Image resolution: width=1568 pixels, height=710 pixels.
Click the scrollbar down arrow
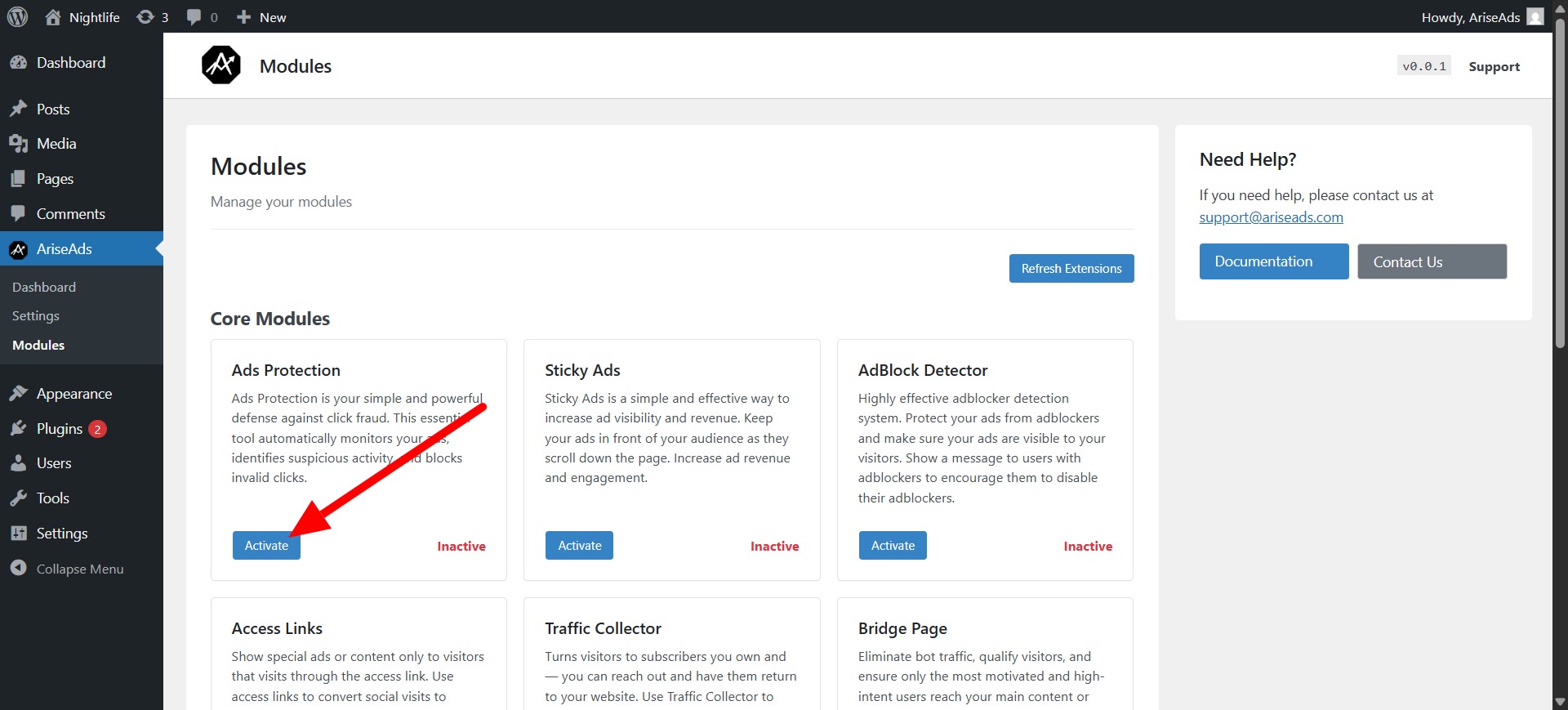(1560, 702)
